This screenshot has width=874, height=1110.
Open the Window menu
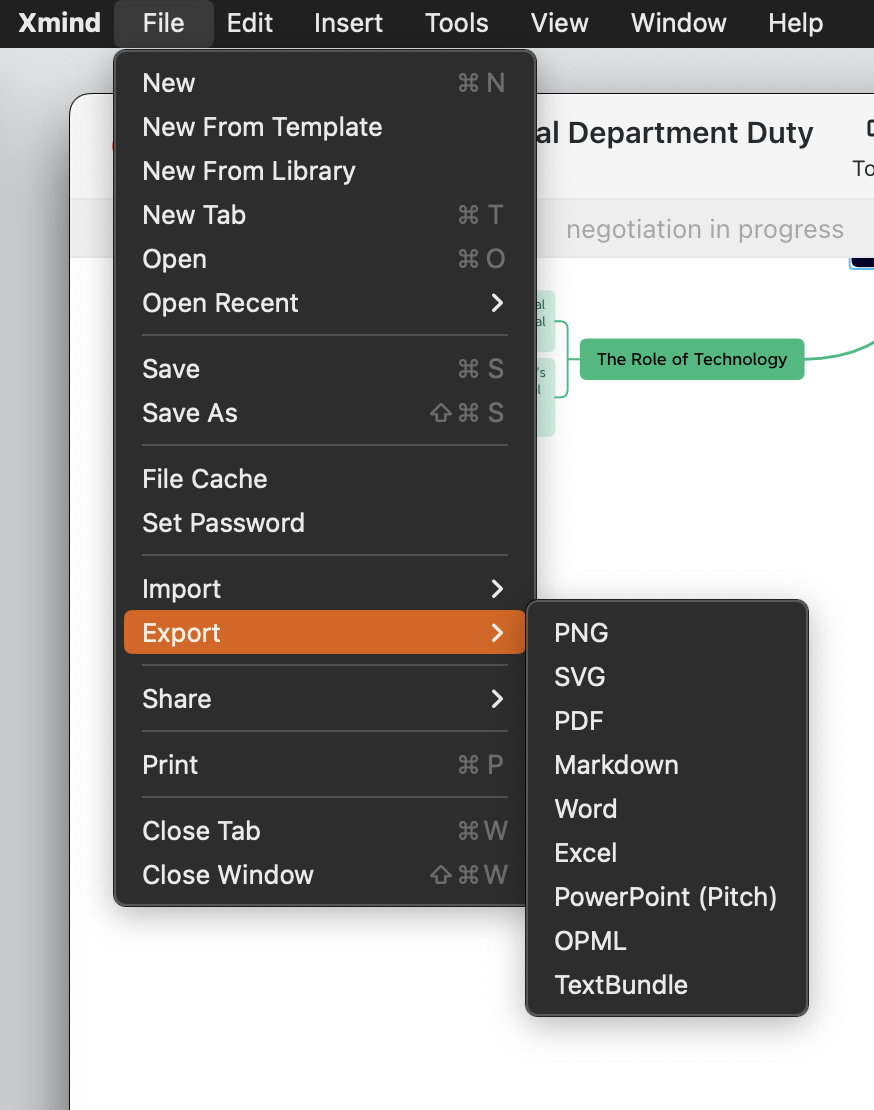[679, 23]
